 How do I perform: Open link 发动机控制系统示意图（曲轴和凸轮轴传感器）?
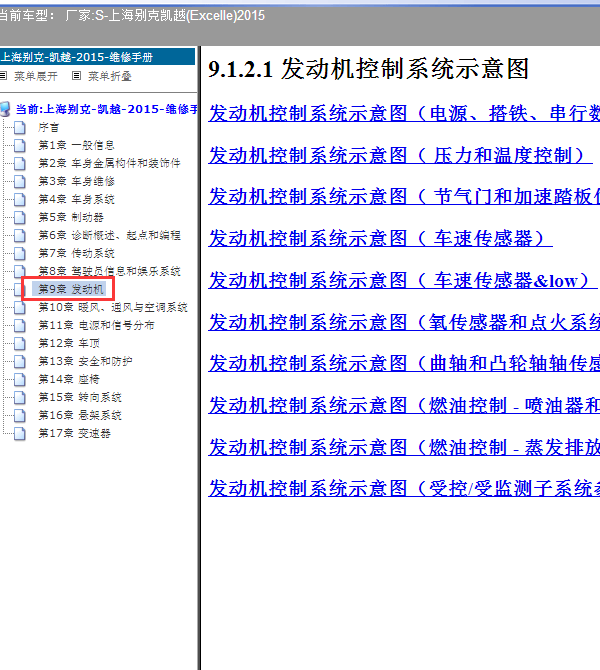tap(404, 364)
